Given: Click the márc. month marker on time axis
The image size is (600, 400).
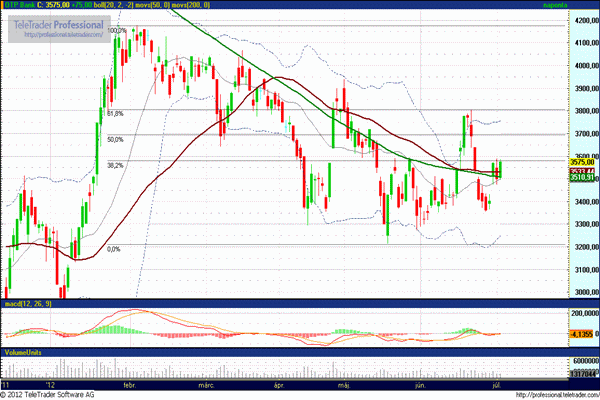Looking at the screenshot, I should 206,385.
